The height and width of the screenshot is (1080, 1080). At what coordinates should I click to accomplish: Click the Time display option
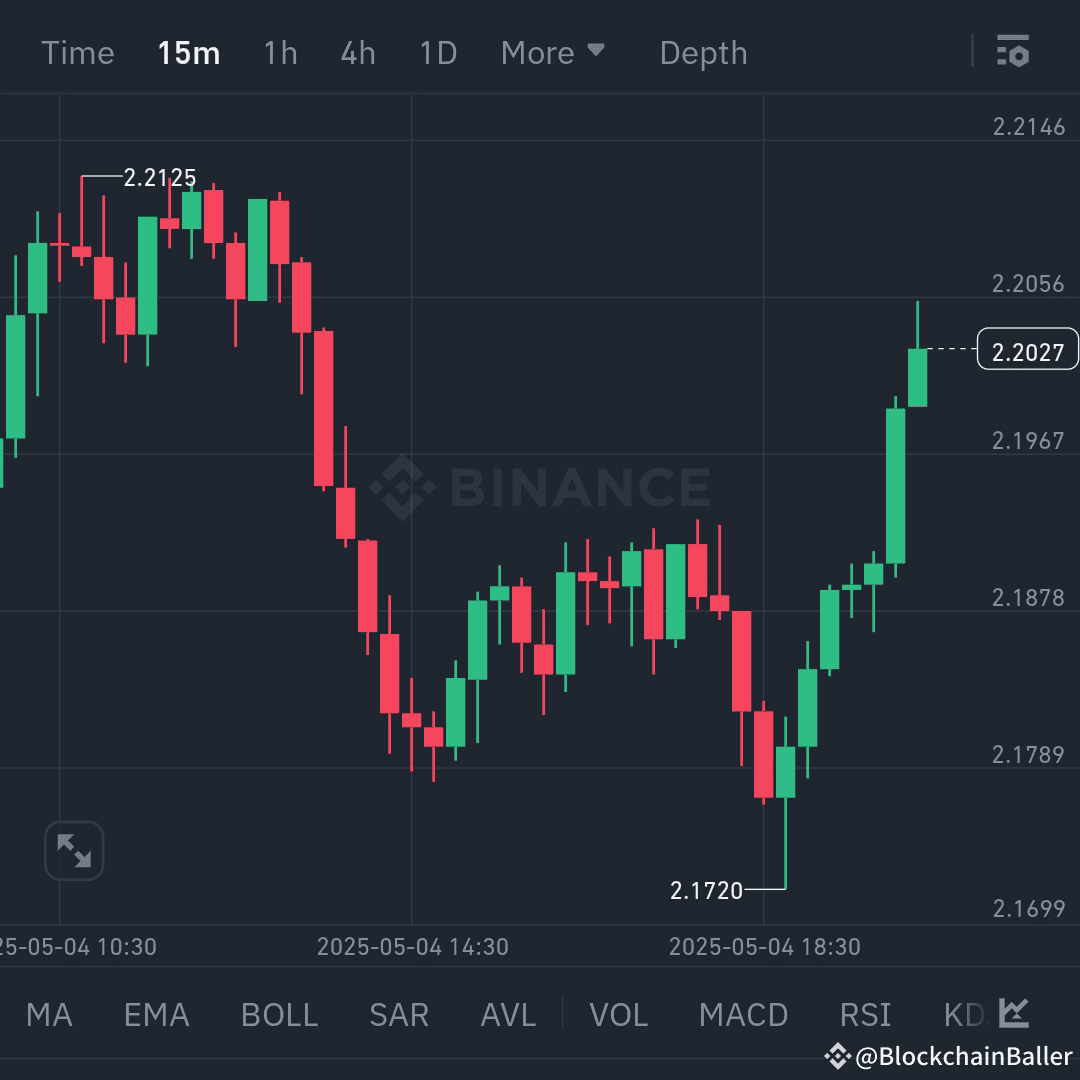[78, 53]
